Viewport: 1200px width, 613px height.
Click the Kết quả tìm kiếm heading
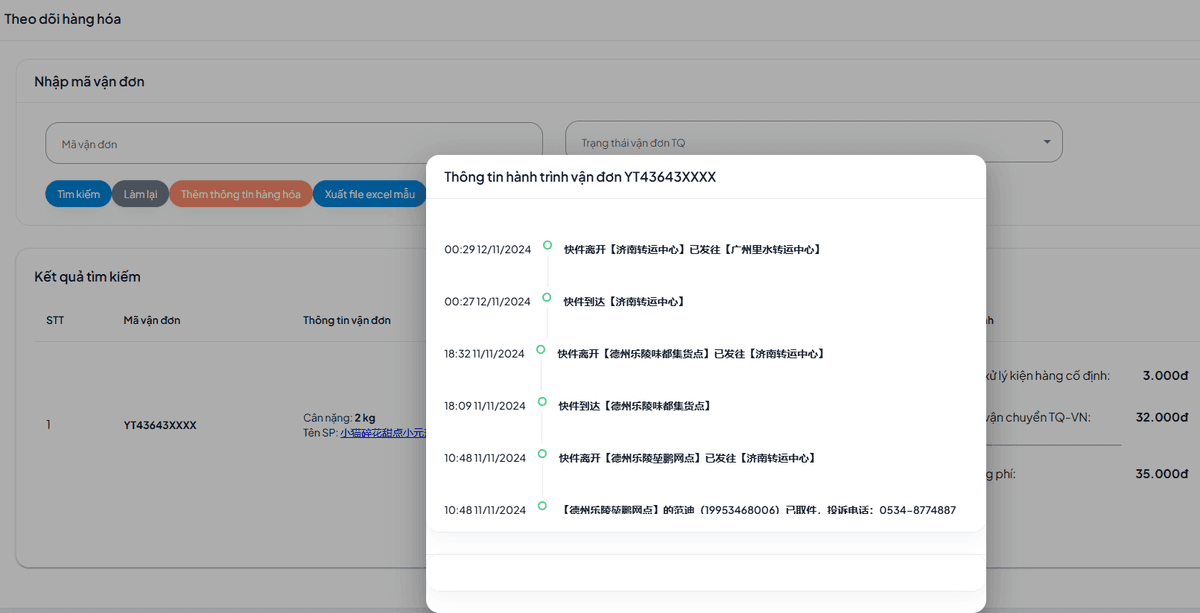88,277
